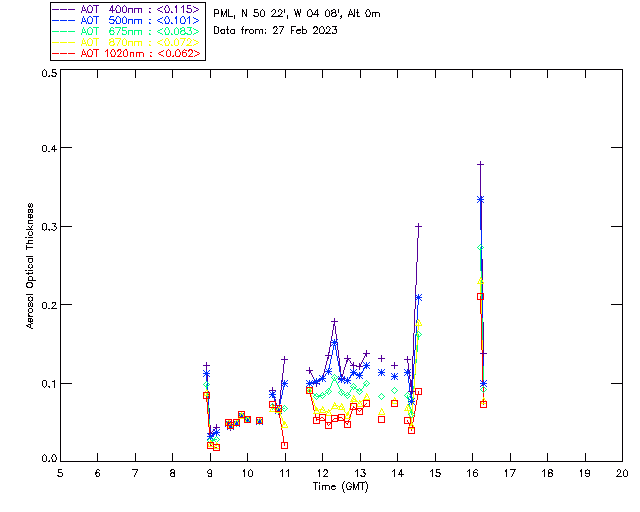Select the station text 'PML, N 50 22', W 04 08''

(x=278, y=13)
